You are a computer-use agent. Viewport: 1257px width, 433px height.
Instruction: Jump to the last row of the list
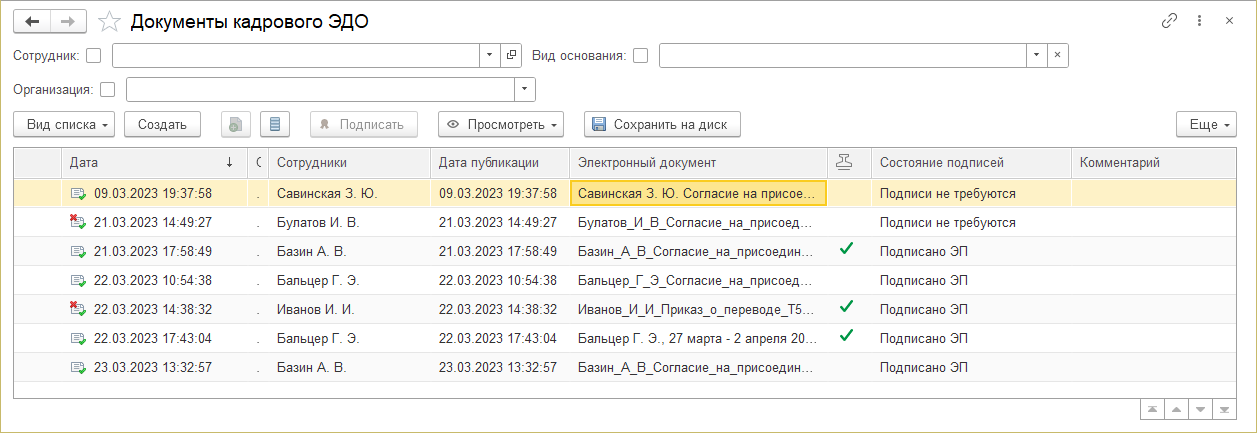point(1223,410)
